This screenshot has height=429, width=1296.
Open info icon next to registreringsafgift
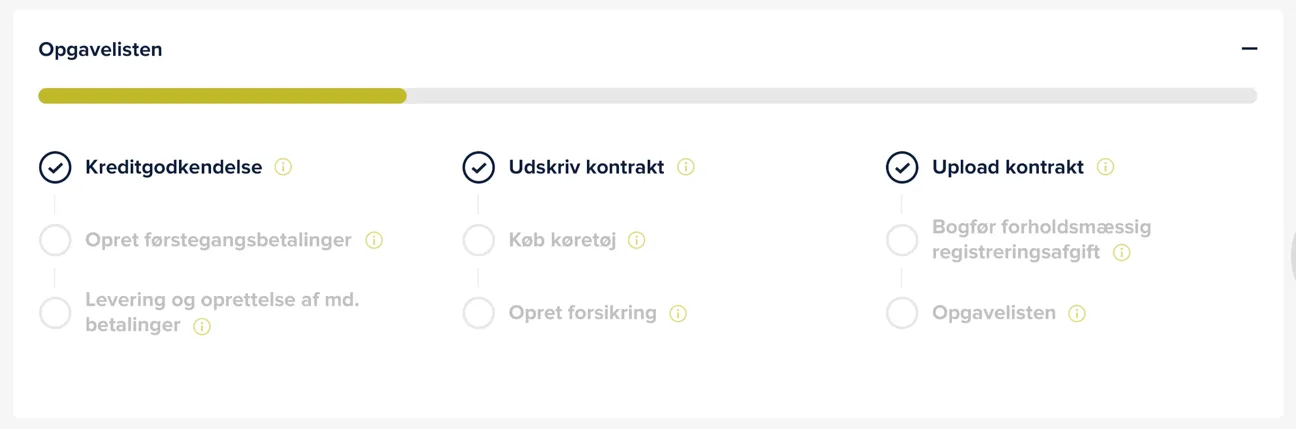coord(1122,253)
